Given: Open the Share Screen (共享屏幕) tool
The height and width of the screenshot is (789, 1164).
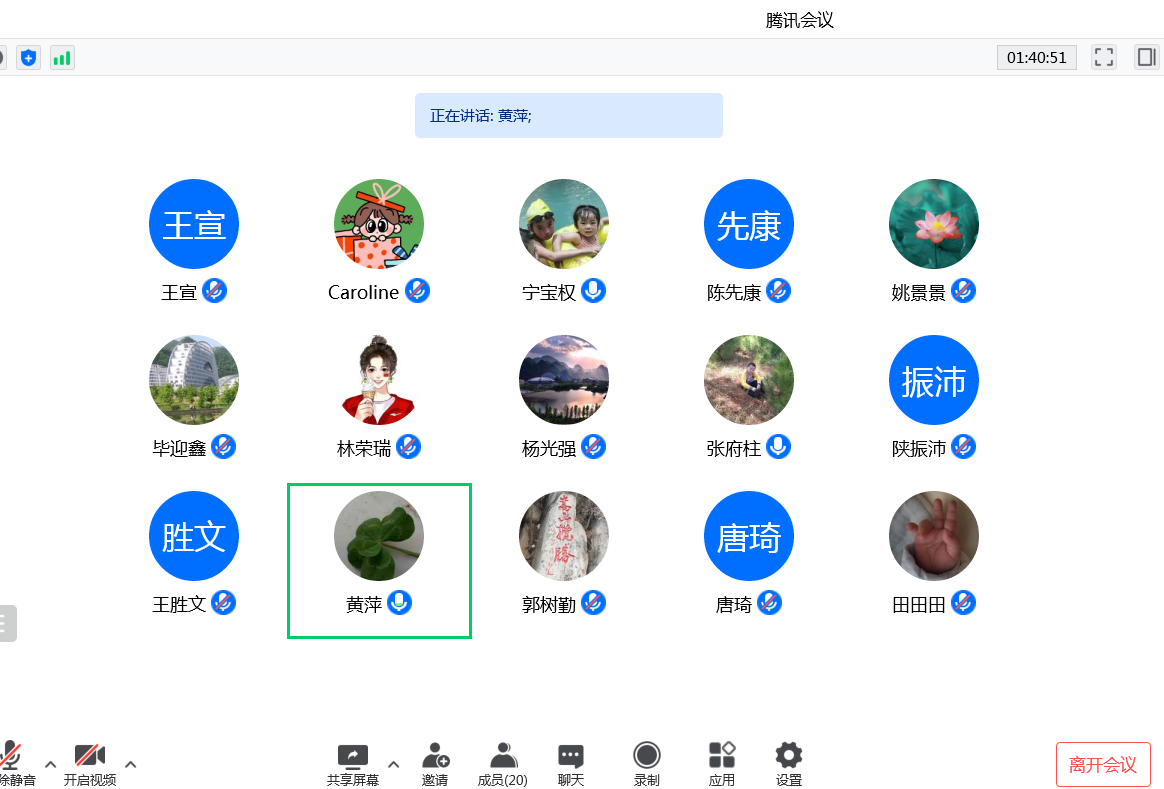Looking at the screenshot, I should [x=352, y=764].
